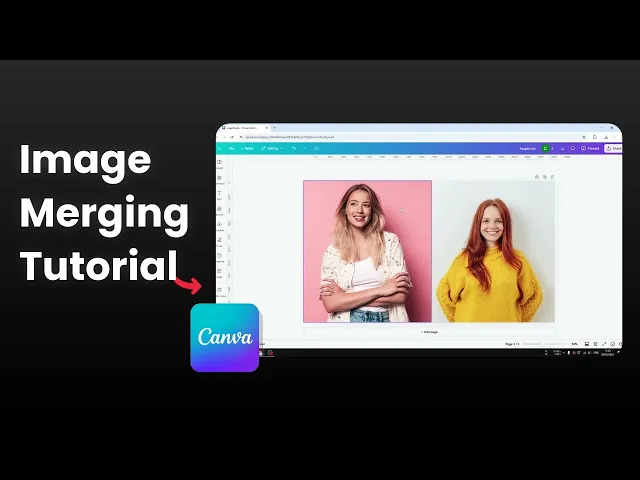Click the Resize button in Canva header
Viewport: 640px width, 480px height.
pos(247,149)
